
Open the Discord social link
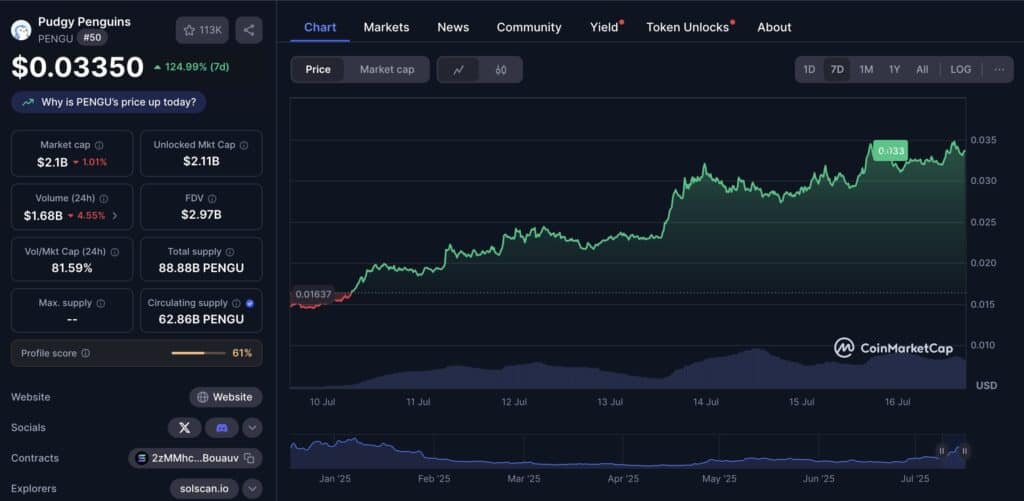221,427
